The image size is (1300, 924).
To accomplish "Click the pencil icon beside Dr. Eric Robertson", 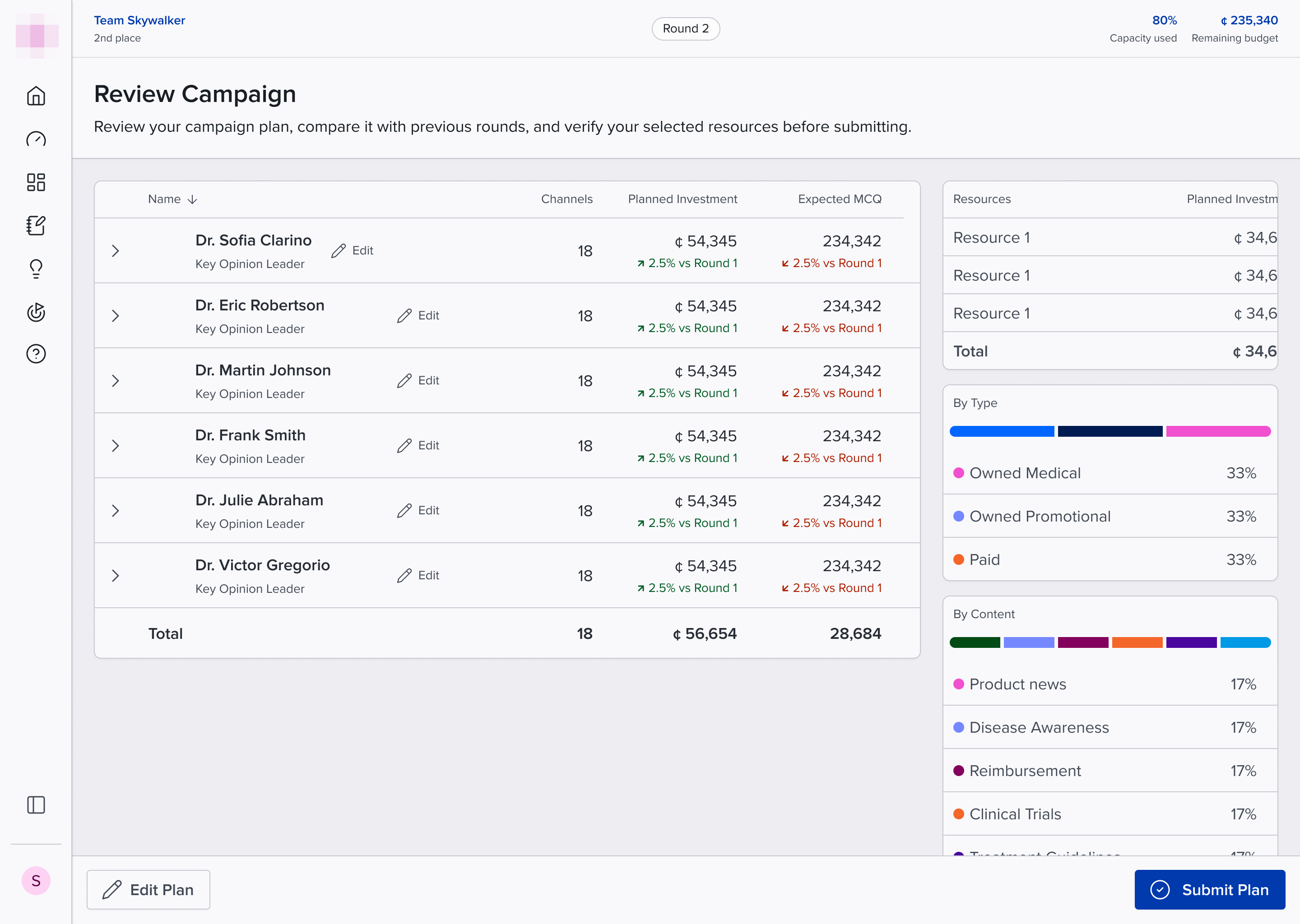I will point(404,316).
